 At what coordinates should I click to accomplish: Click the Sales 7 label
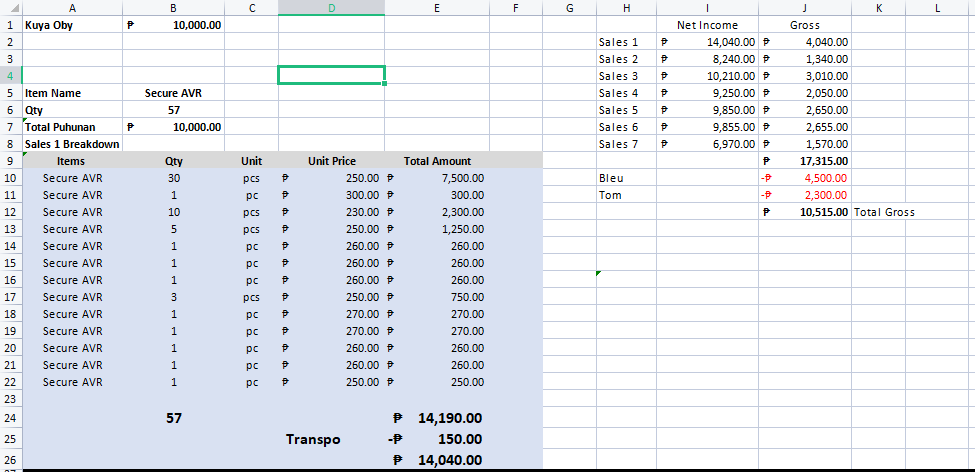pos(626,144)
